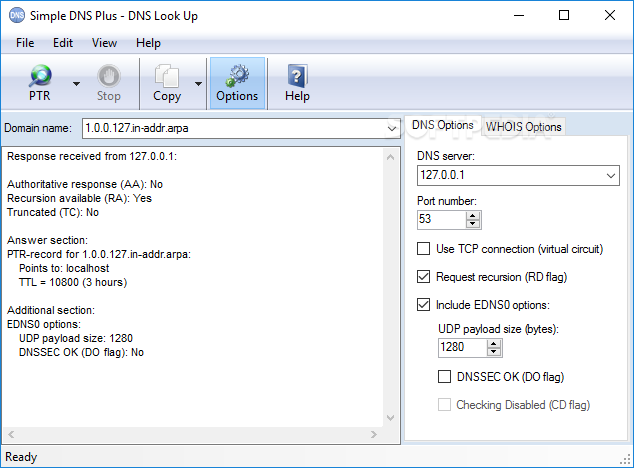Click the horizontal scroll right arrow
Image resolution: width=634 pixels, height=468 pixels.
pyautogui.click(x=374, y=434)
